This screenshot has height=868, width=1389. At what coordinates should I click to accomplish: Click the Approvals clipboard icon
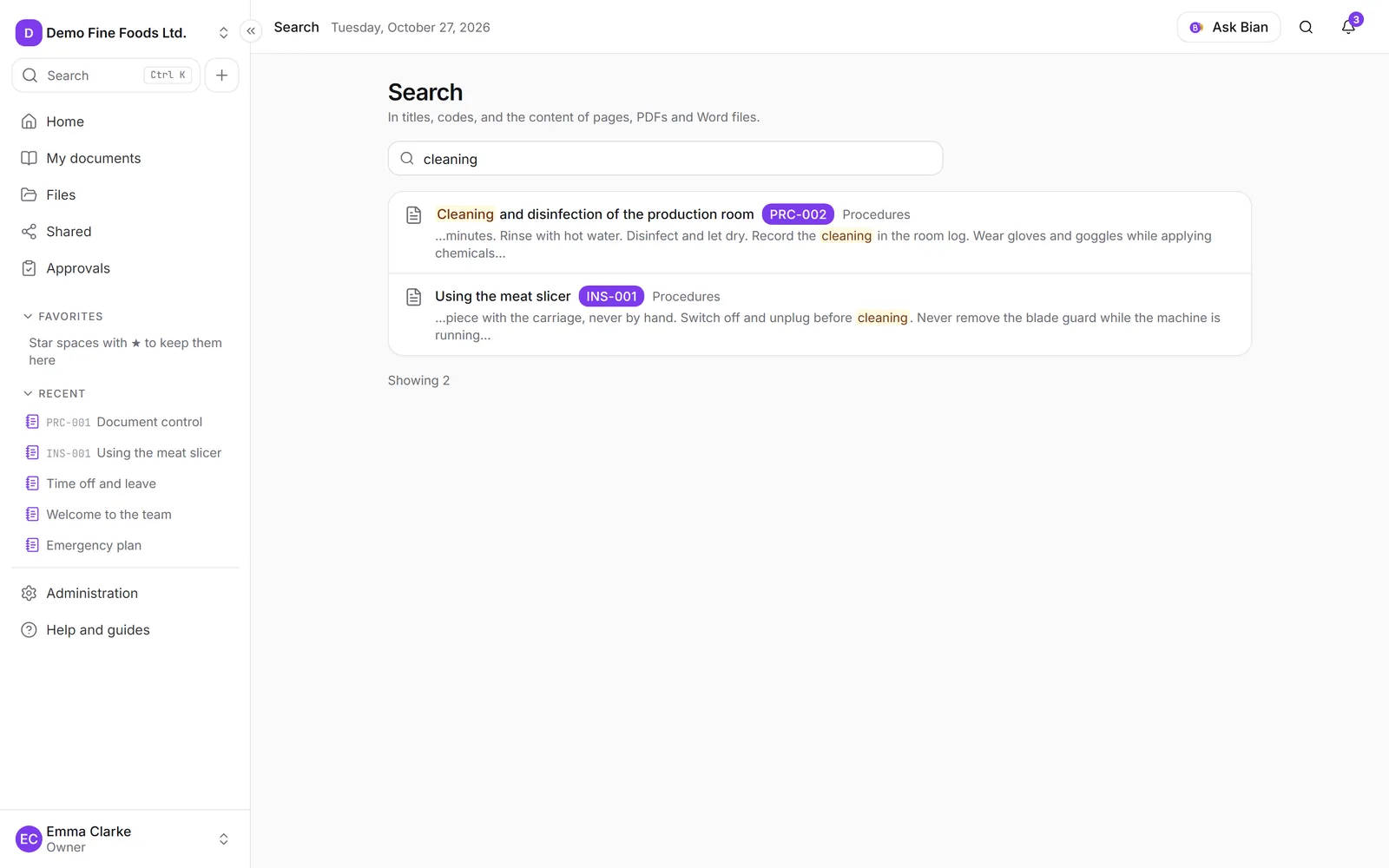tap(29, 268)
